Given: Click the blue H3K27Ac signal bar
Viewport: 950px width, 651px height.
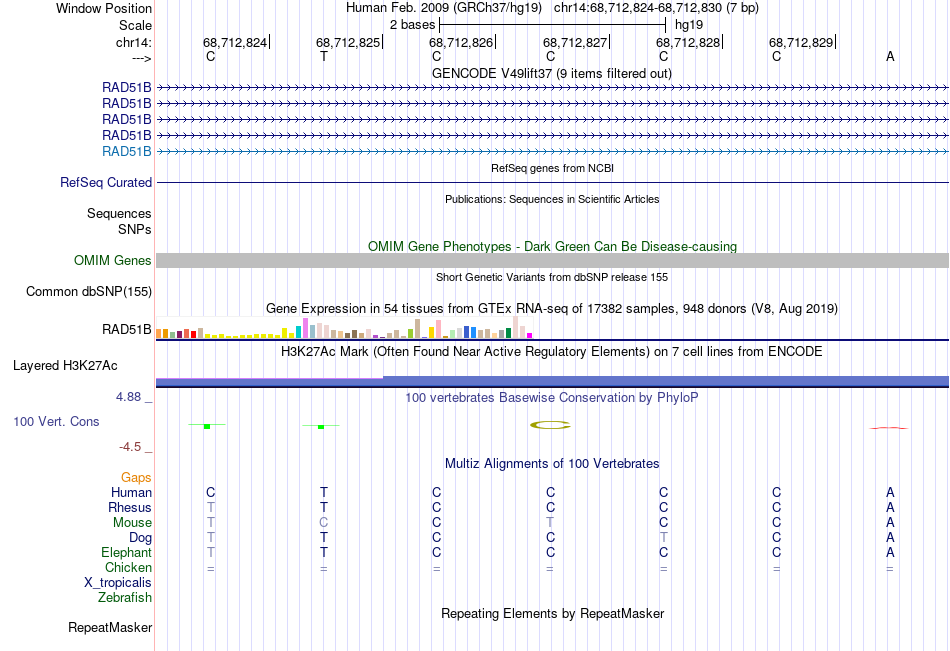Looking at the screenshot, I should pyautogui.click(x=552, y=381).
